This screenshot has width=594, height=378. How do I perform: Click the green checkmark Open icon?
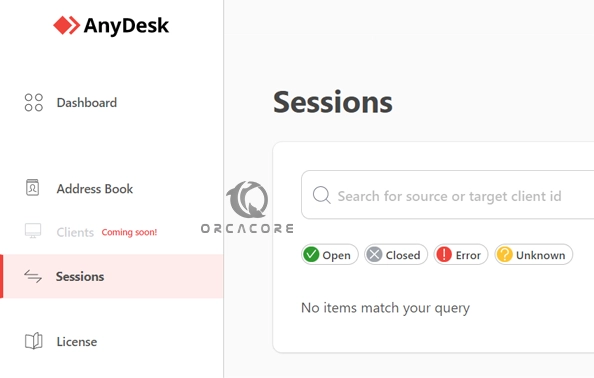[311, 255]
